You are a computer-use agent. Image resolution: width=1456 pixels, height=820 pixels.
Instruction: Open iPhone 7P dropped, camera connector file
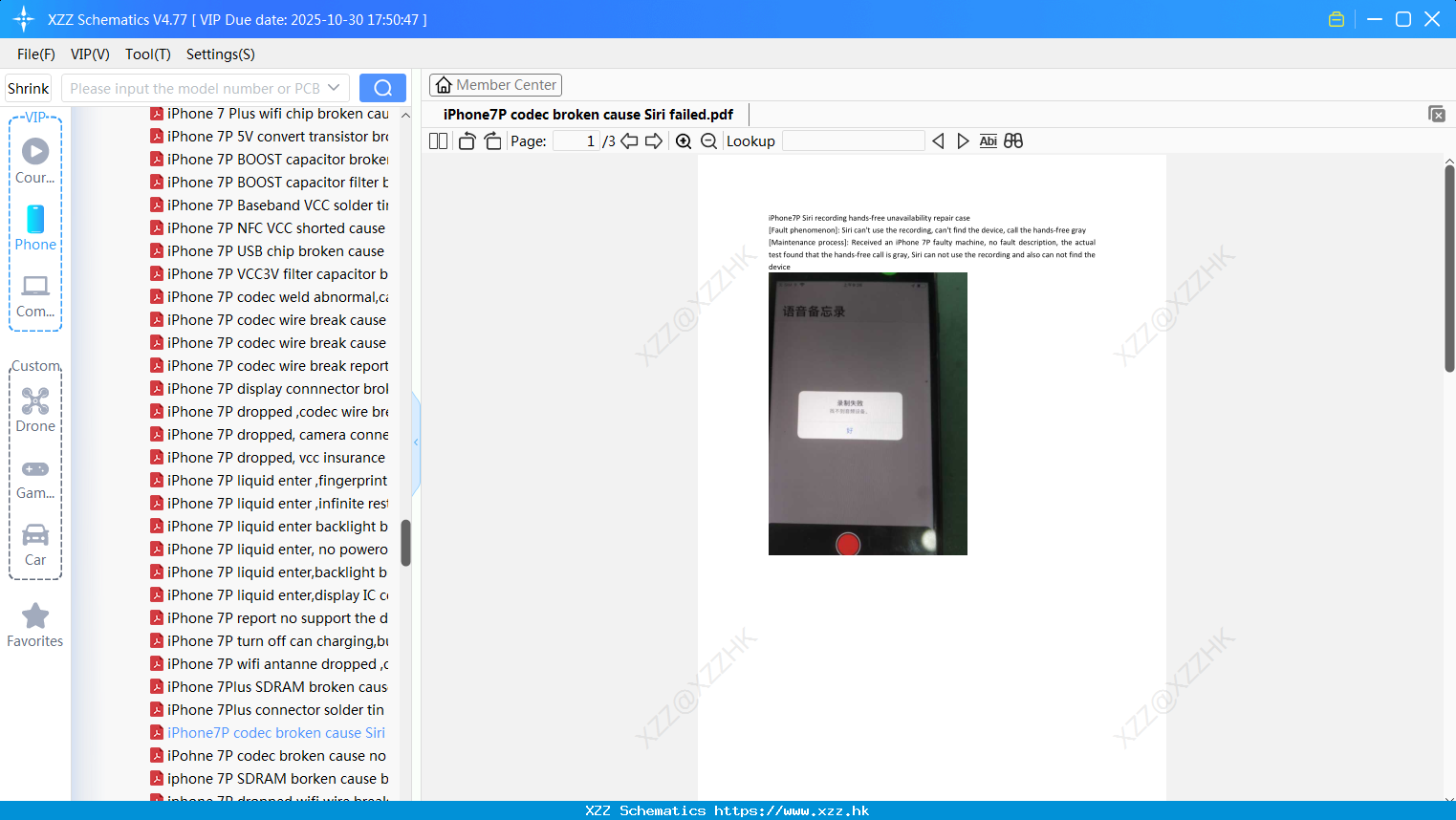pyautogui.click(x=270, y=435)
